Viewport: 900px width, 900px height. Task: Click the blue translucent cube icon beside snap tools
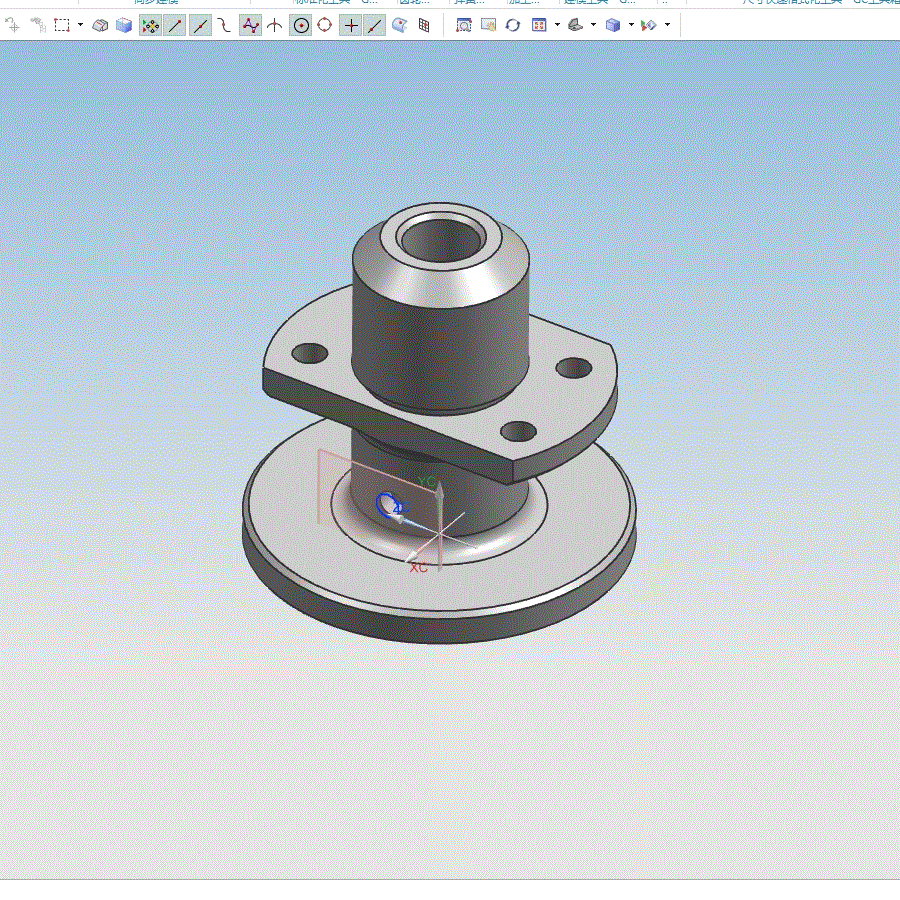(124, 25)
